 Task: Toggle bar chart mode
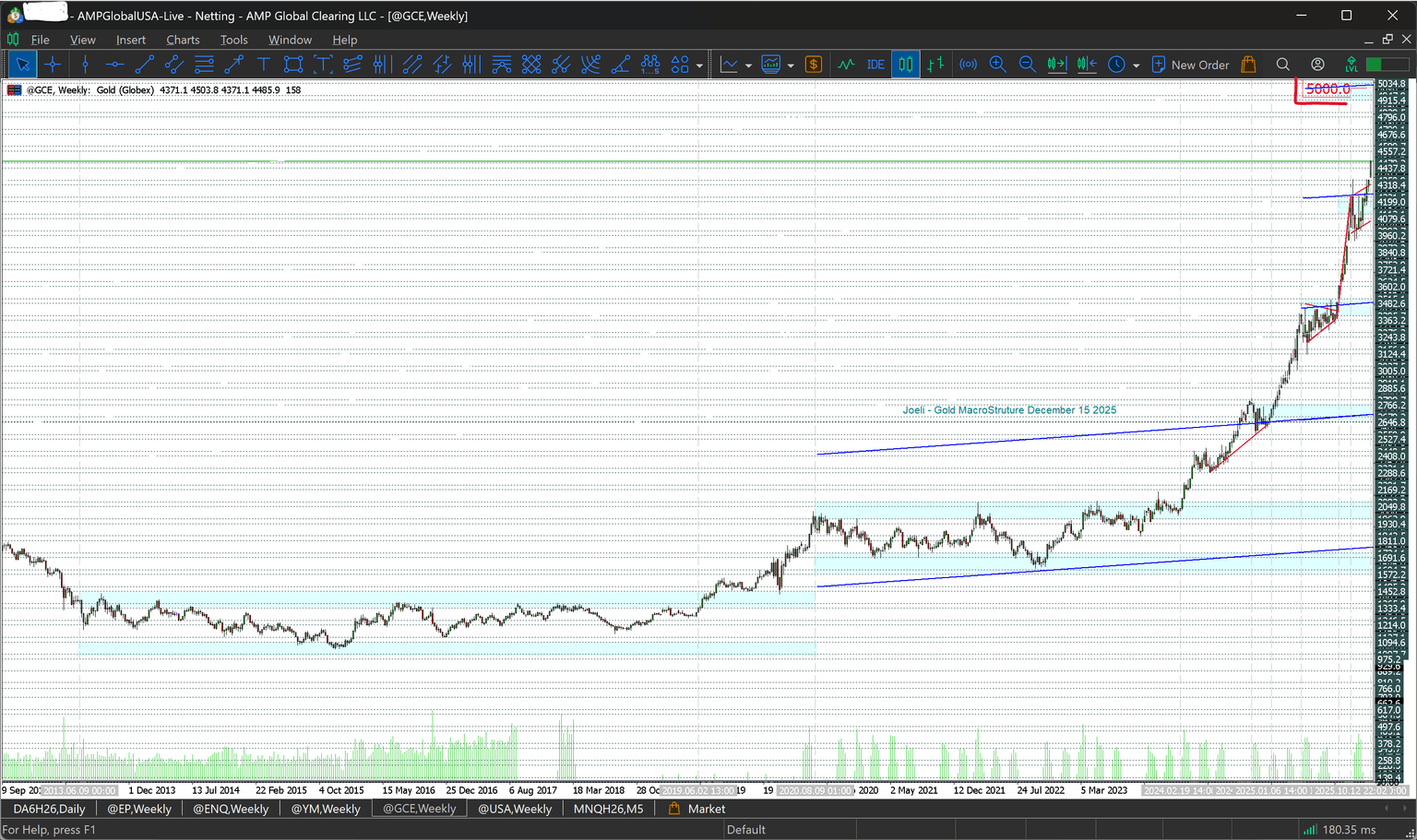(x=935, y=65)
